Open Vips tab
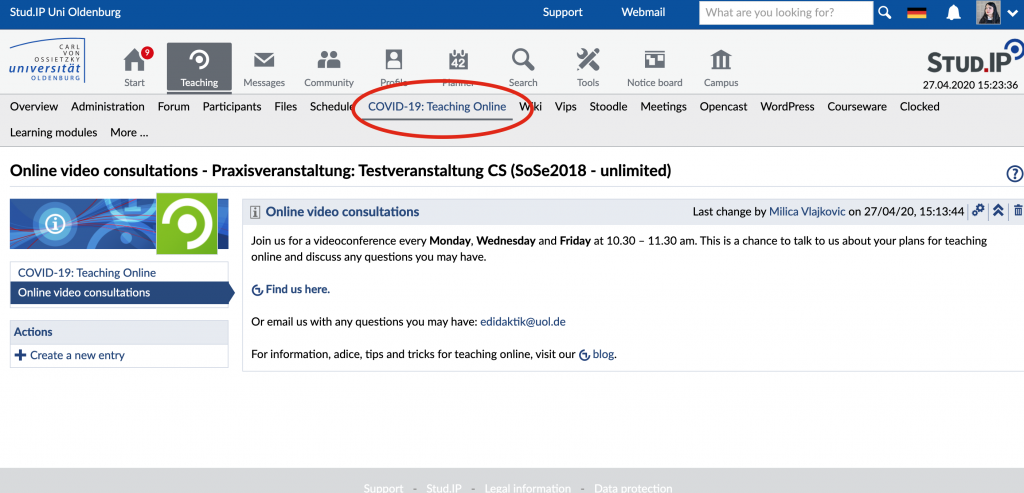The height and width of the screenshot is (493, 1024). 566,106
